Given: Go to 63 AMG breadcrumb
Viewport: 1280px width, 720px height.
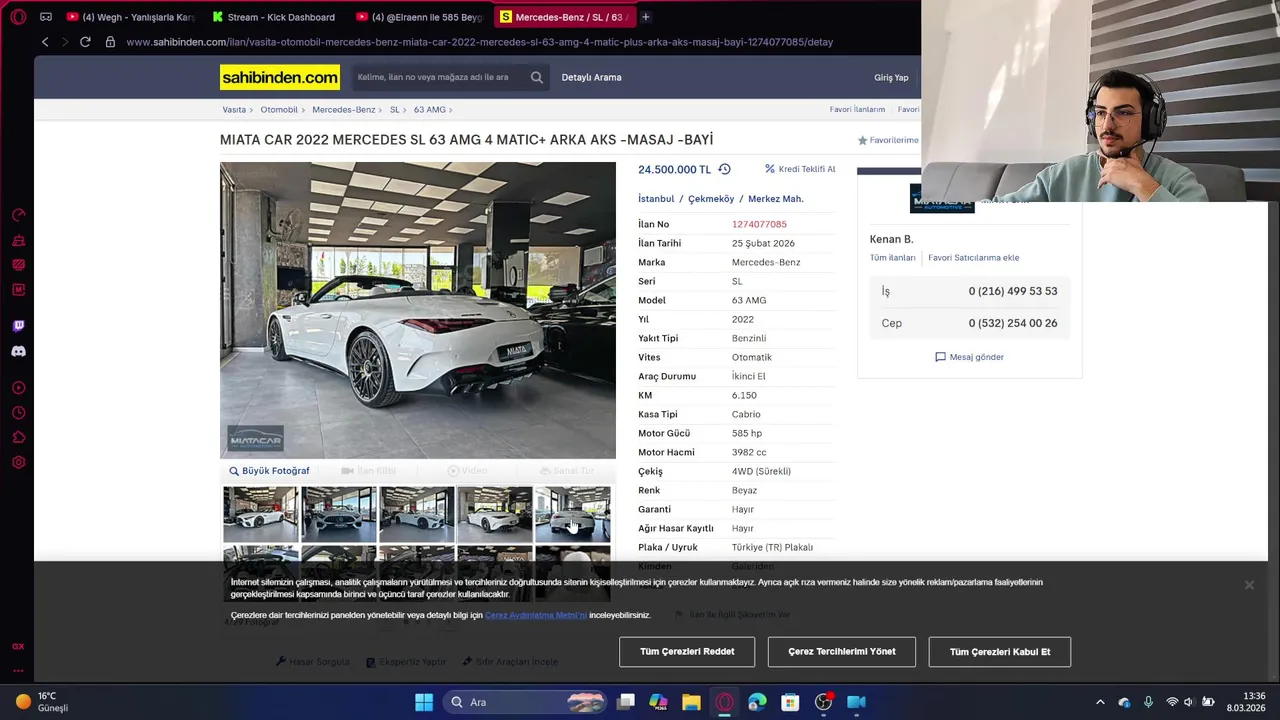Looking at the screenshot, I should click(429, 109).
